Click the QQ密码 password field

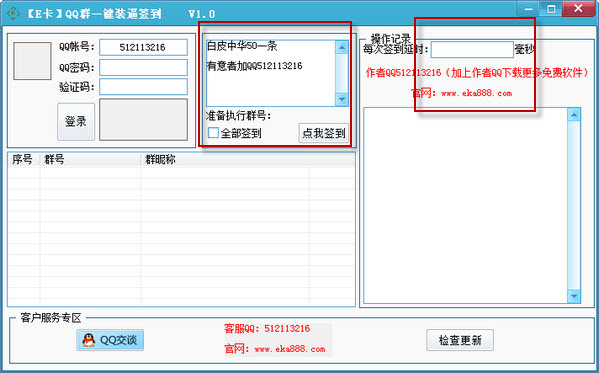[x=143, y=67]
